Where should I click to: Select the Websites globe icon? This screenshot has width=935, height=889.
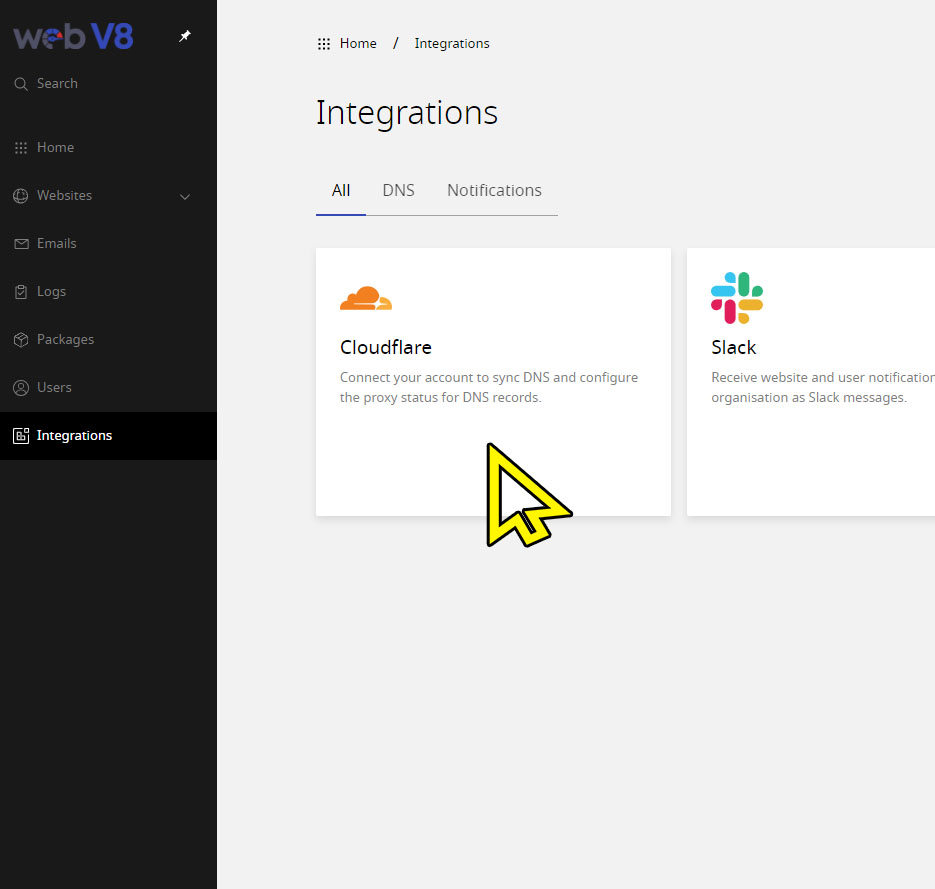21,196
